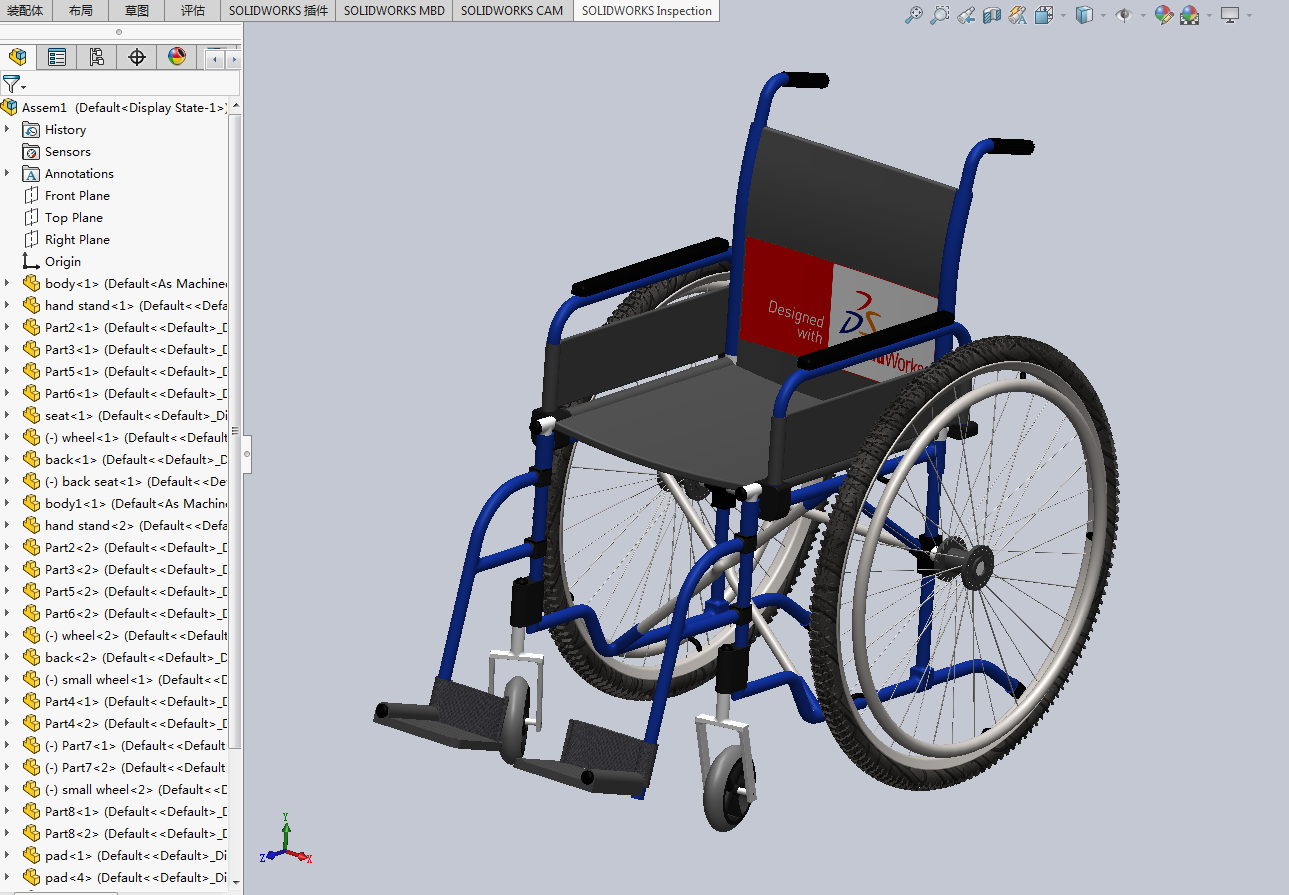
Task: Click the left arrow beside manager tabs
Action: (x=214, y=60)
